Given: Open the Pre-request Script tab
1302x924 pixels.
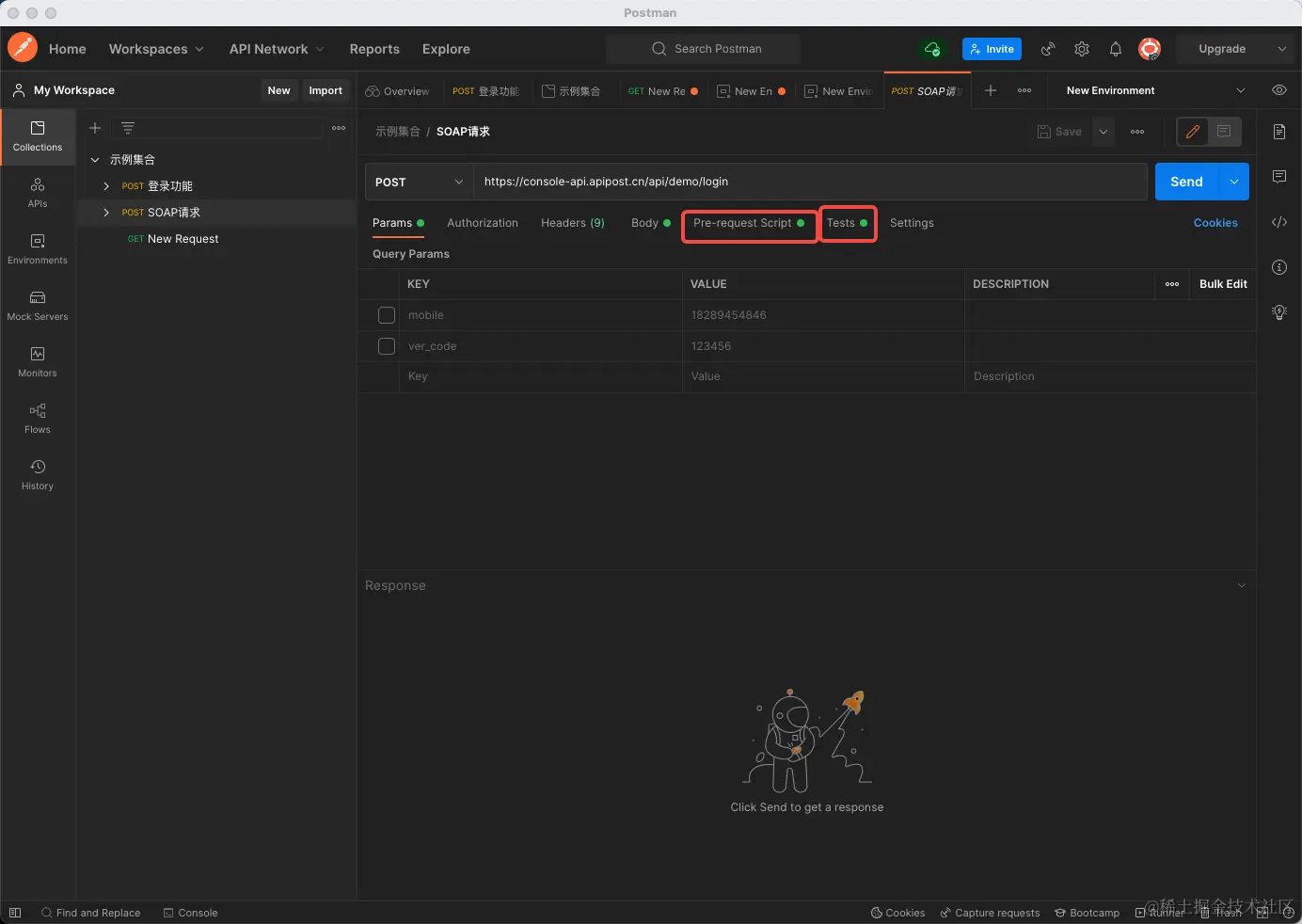Looking at the screenshot, I should [748, 223].
